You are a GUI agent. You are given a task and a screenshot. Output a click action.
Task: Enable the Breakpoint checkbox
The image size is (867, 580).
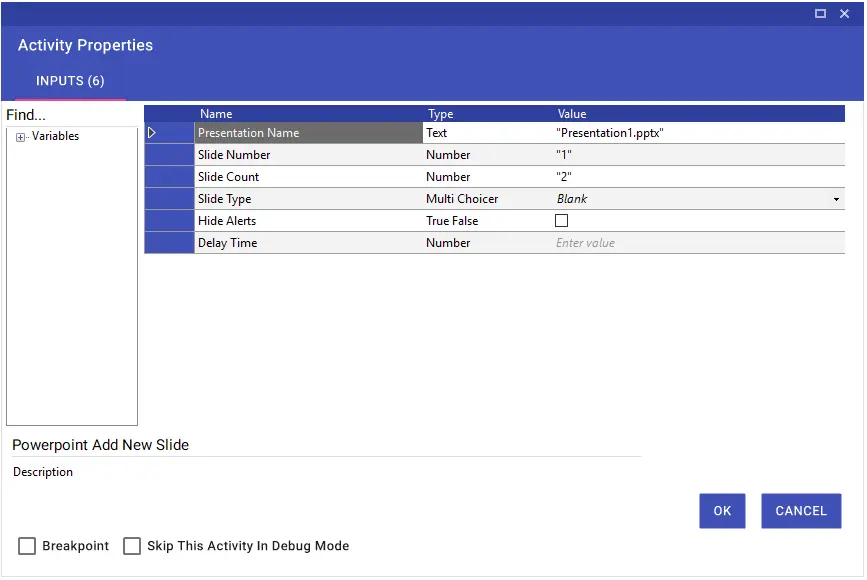coord(27,546)
